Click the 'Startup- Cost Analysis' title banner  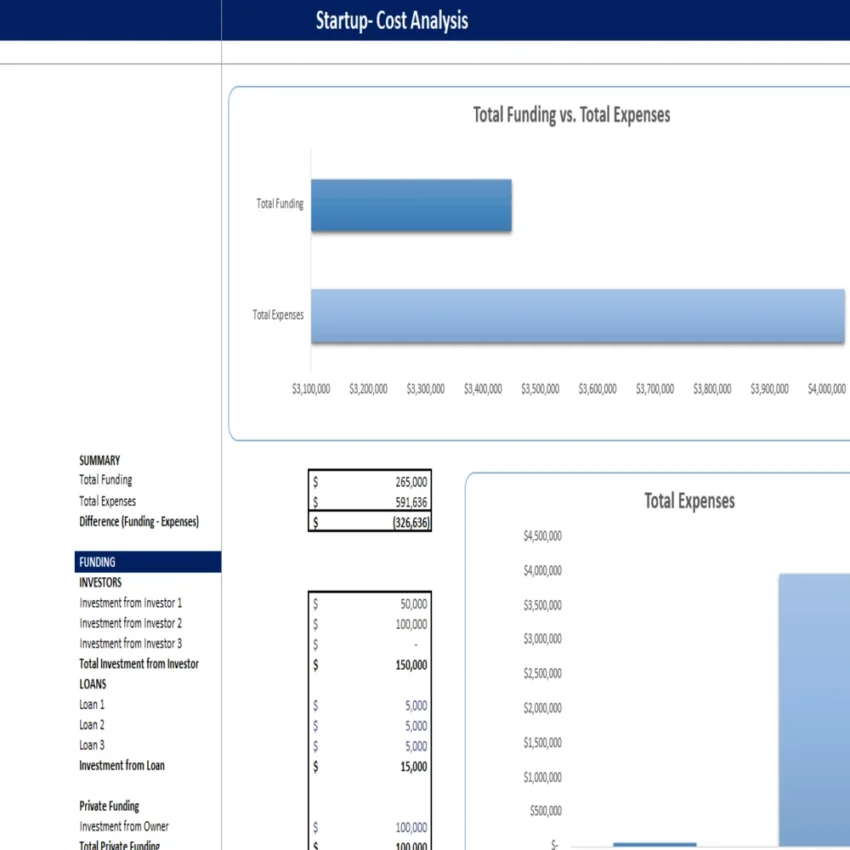point(391,20)
